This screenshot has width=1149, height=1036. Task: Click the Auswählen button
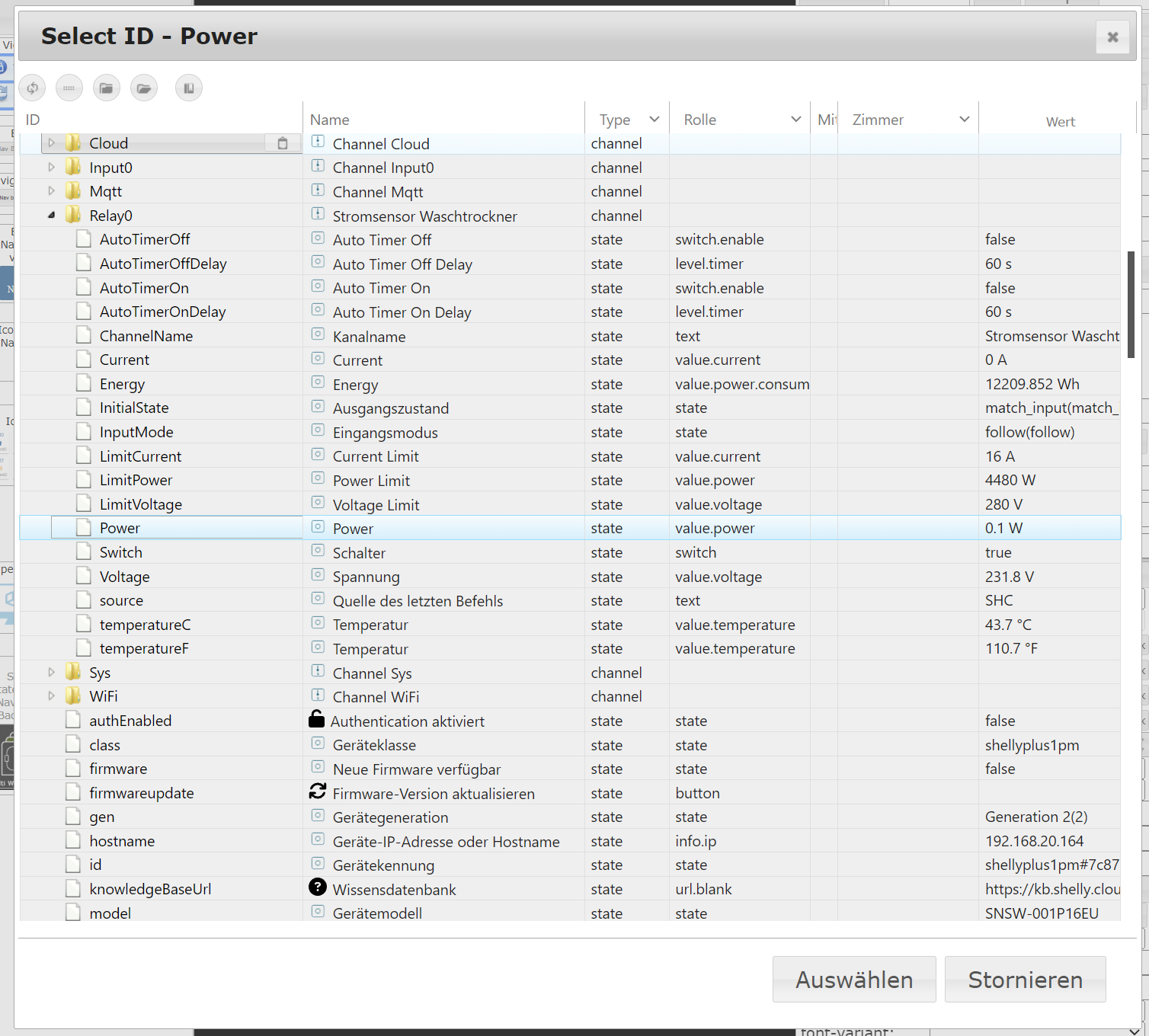click(x=854, y=980)
